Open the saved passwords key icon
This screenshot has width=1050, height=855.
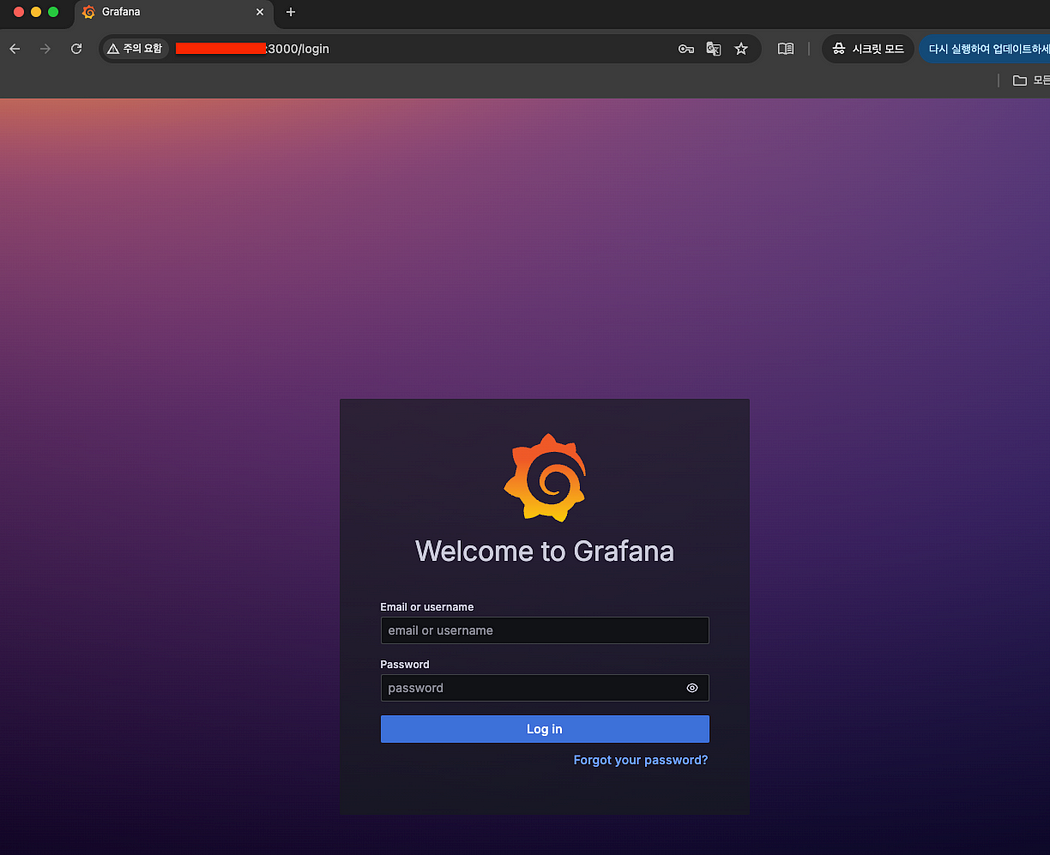tap(686, 49)
